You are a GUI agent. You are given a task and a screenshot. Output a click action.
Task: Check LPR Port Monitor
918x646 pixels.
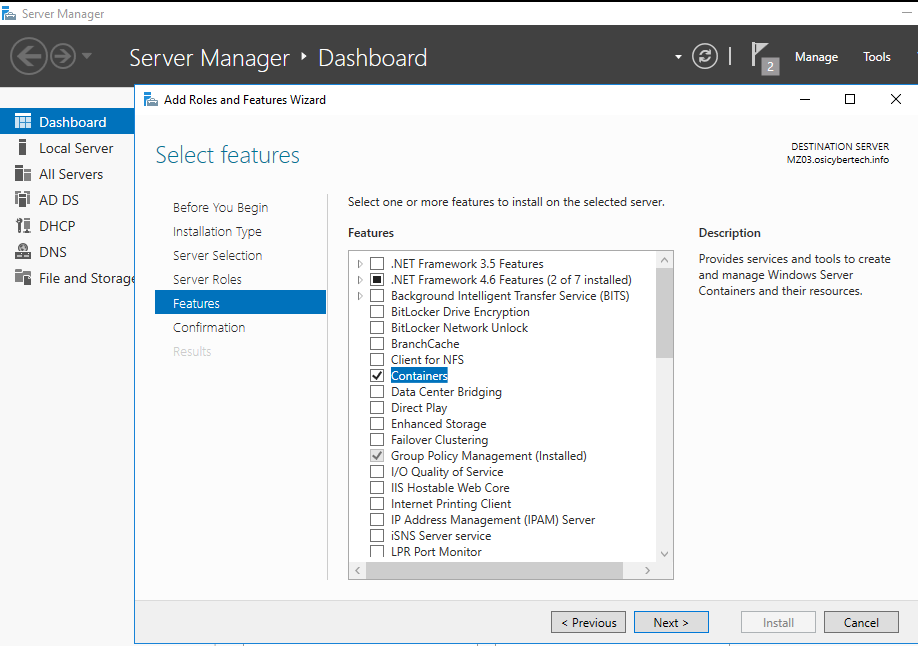[377, 551]
